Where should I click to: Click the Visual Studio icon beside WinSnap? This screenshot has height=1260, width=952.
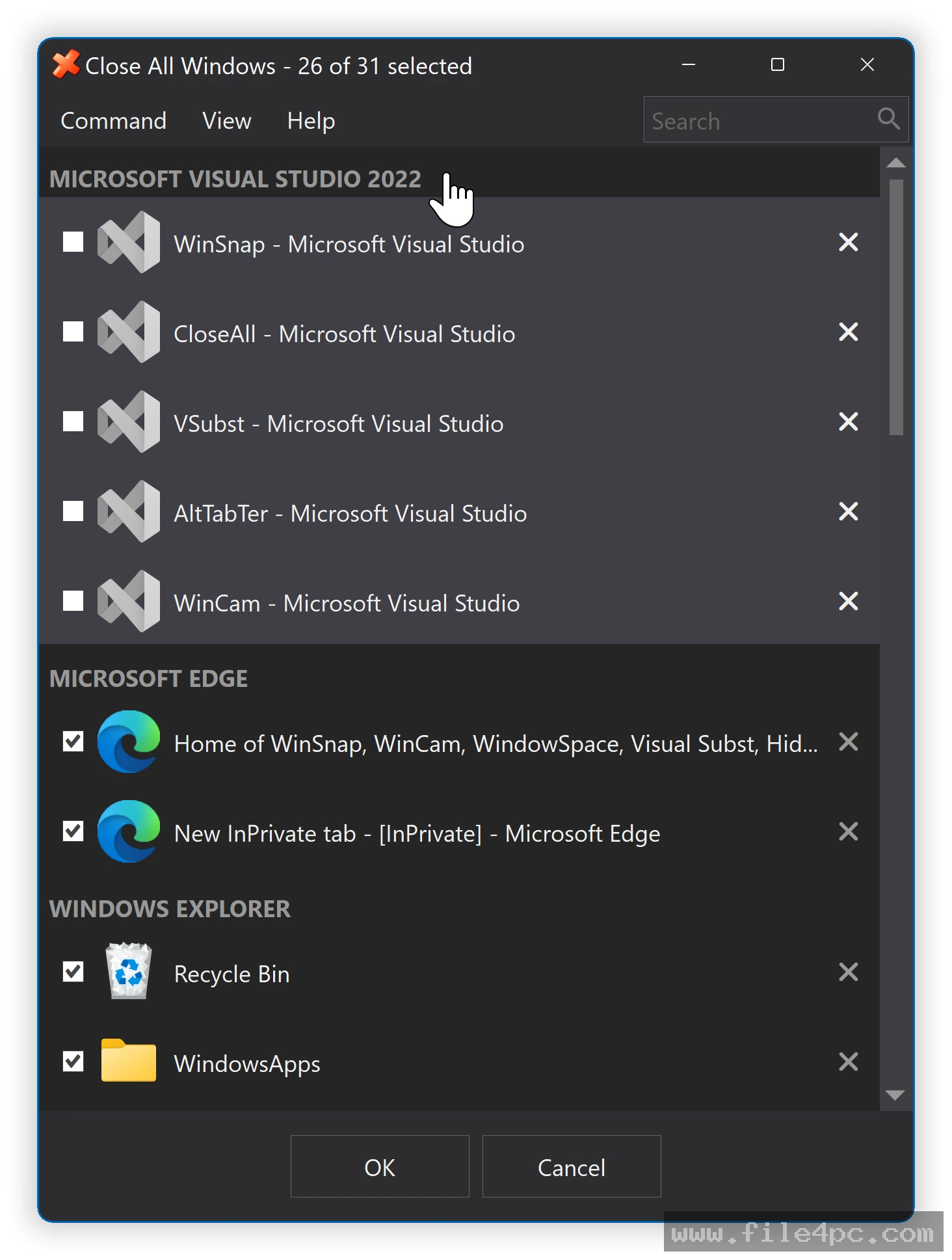129,242
